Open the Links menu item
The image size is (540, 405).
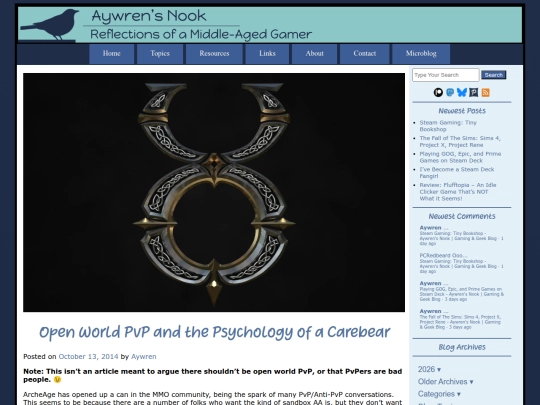coord(267,54)
